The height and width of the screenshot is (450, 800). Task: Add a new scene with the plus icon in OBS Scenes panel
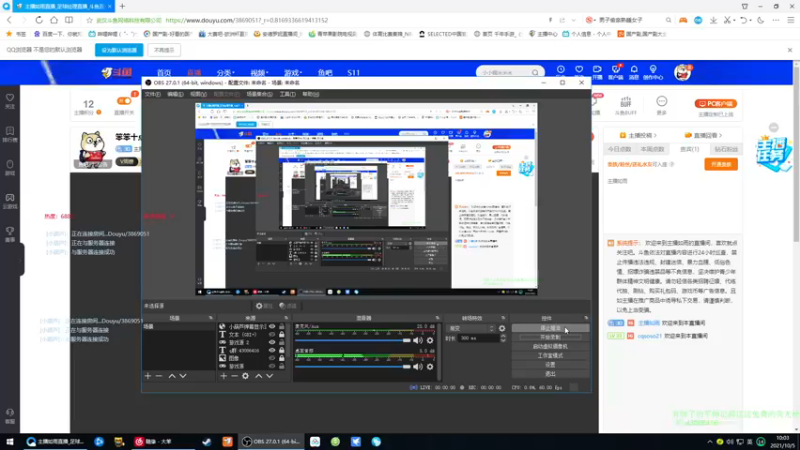[148, 376]
